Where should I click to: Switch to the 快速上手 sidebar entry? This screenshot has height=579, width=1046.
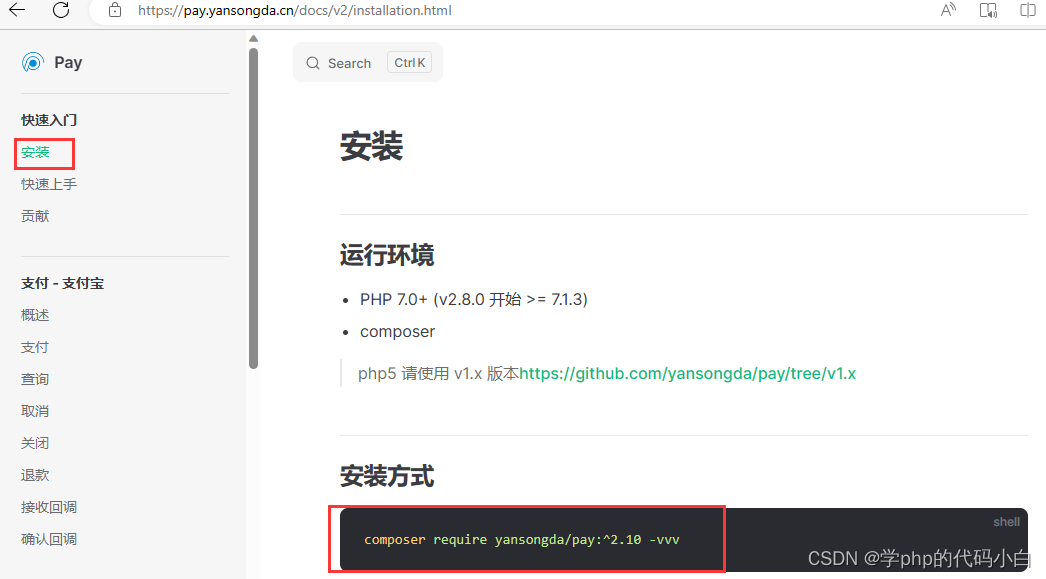[48, 183]
